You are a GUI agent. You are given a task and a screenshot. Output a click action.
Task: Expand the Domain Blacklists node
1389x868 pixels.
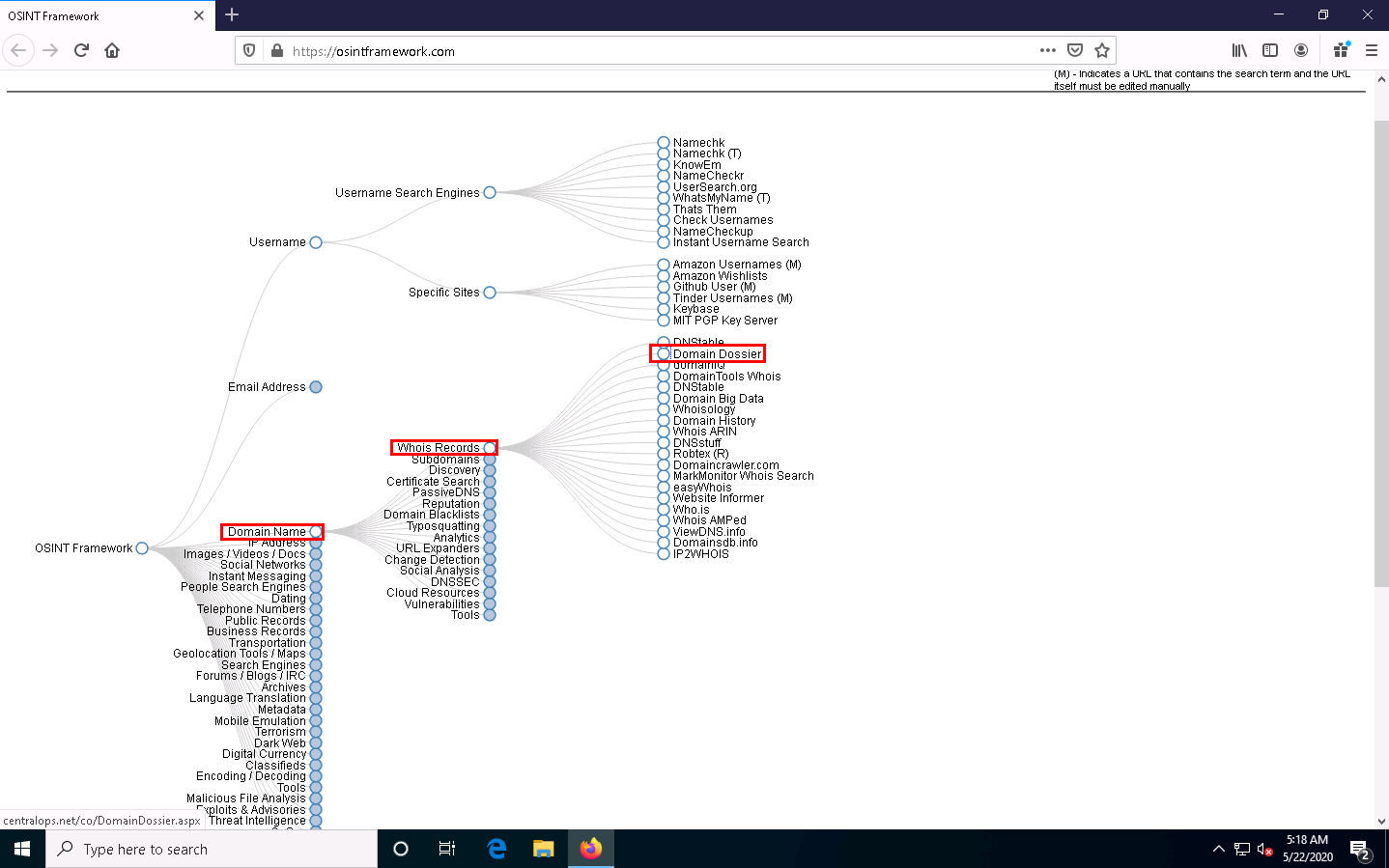[490, 515]
